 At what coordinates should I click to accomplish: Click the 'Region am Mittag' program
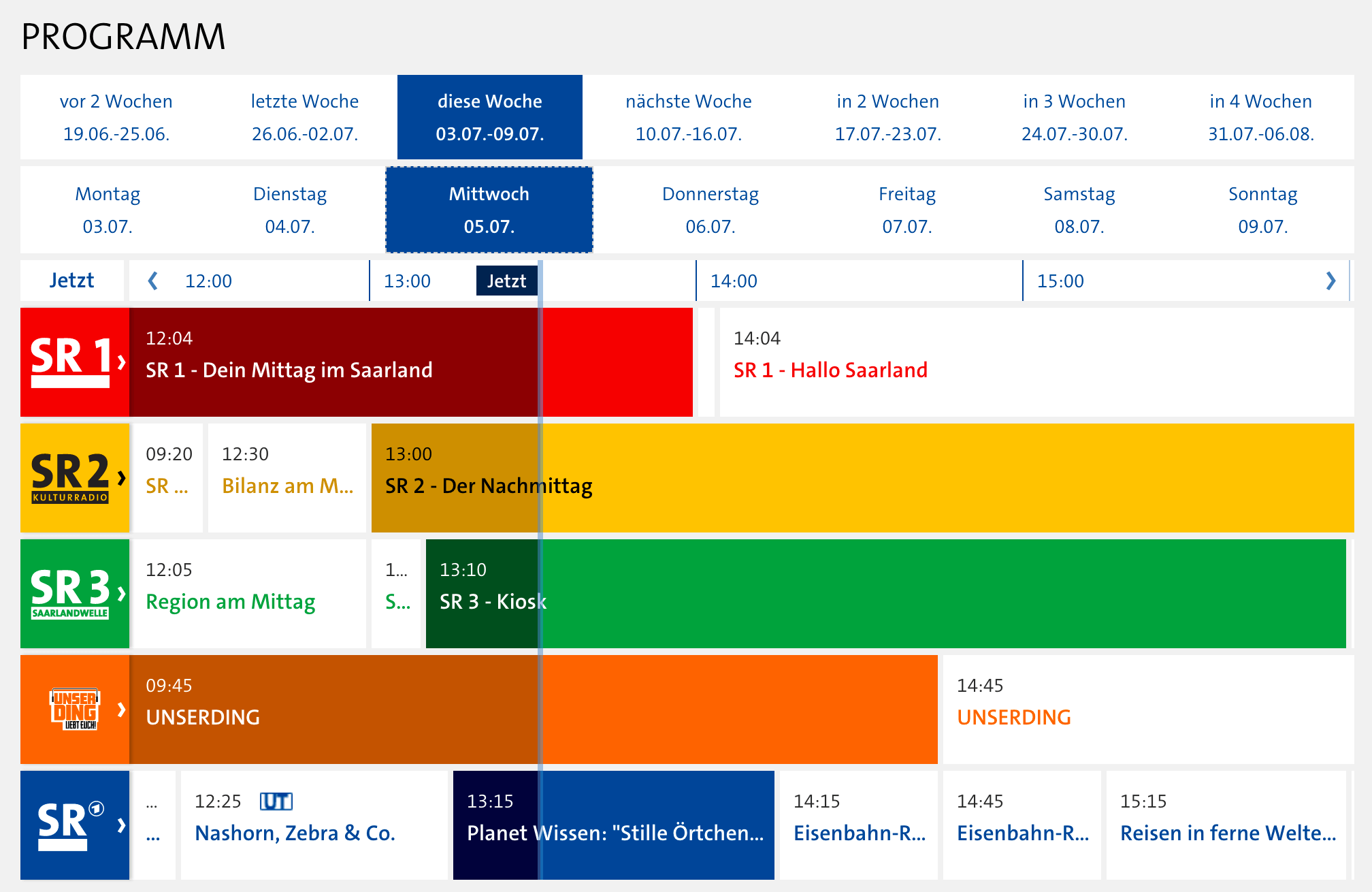click(230, 601)
